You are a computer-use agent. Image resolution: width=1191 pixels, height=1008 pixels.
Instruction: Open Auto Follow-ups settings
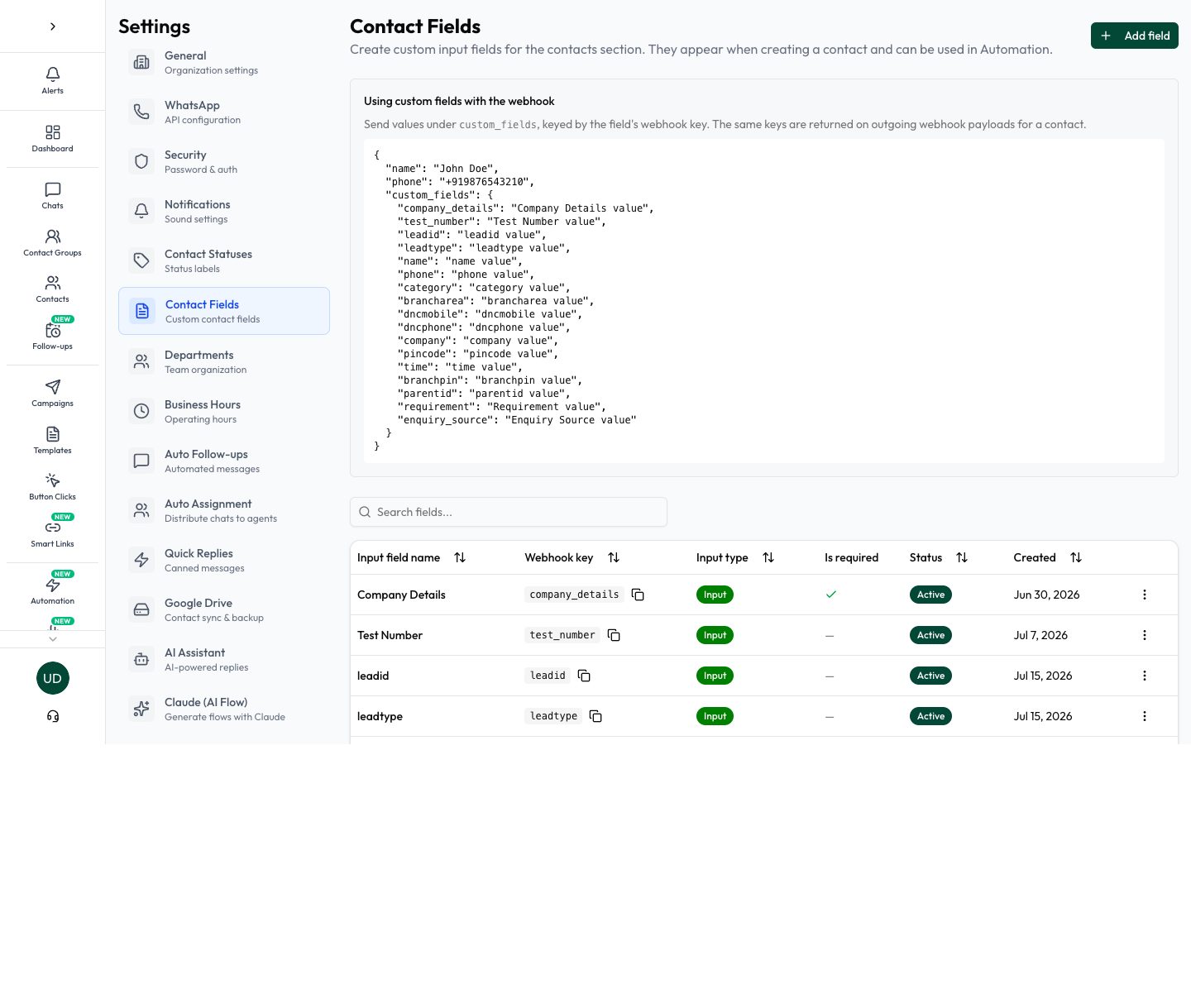point(224,461)
